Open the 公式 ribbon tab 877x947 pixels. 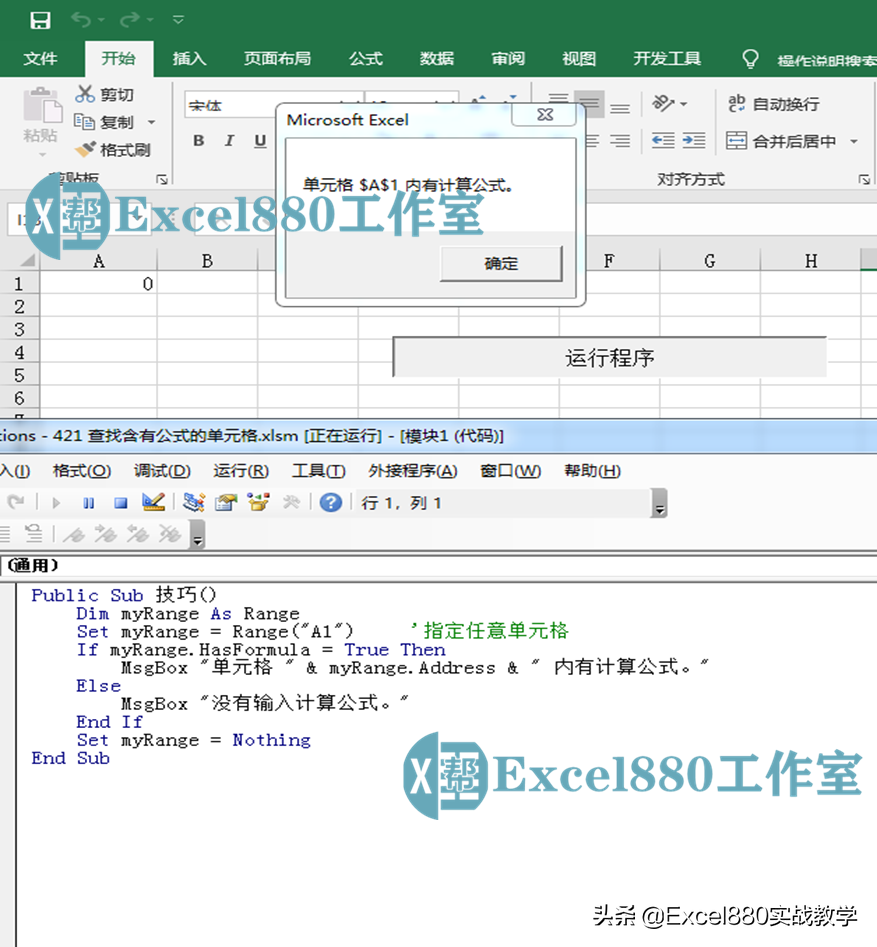coord(366,59)
